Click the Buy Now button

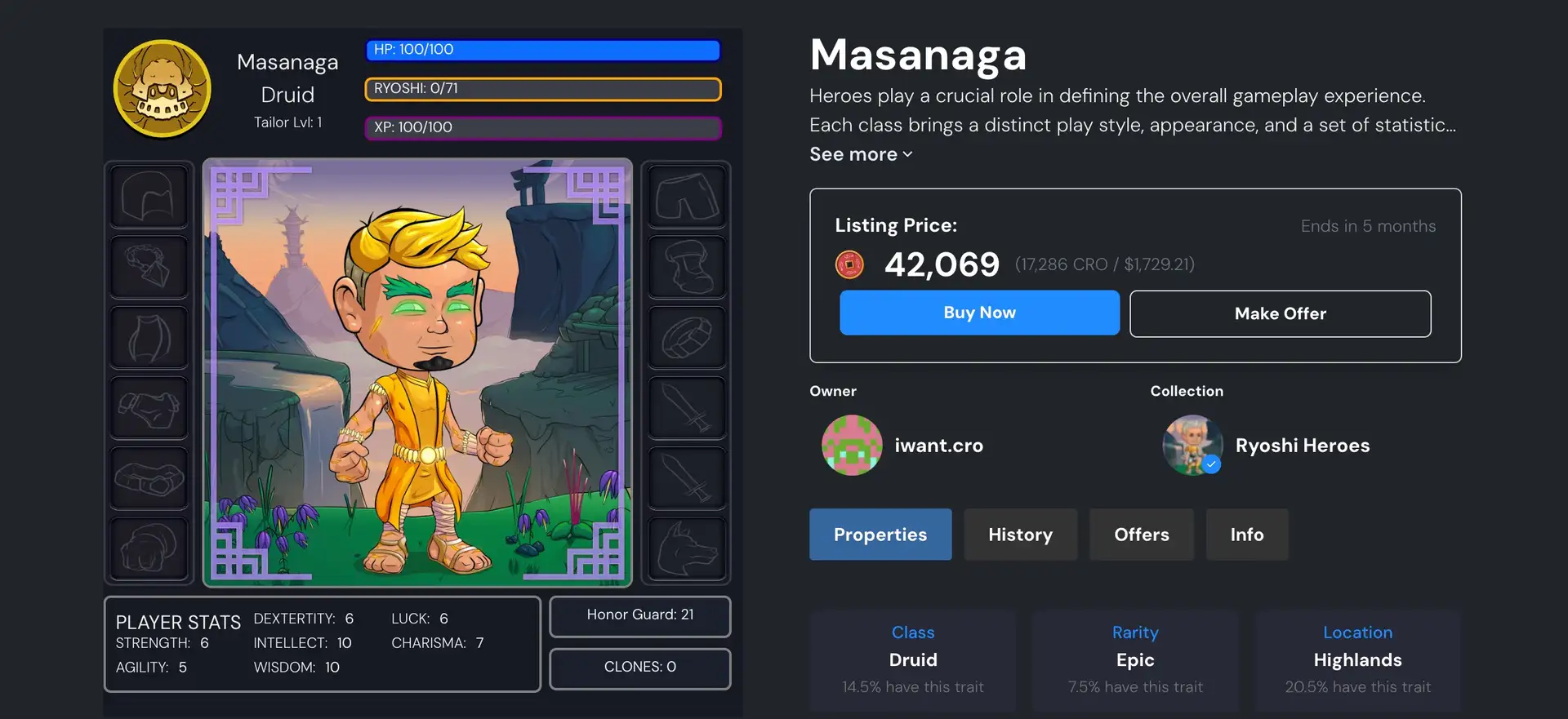coord(979,313)
